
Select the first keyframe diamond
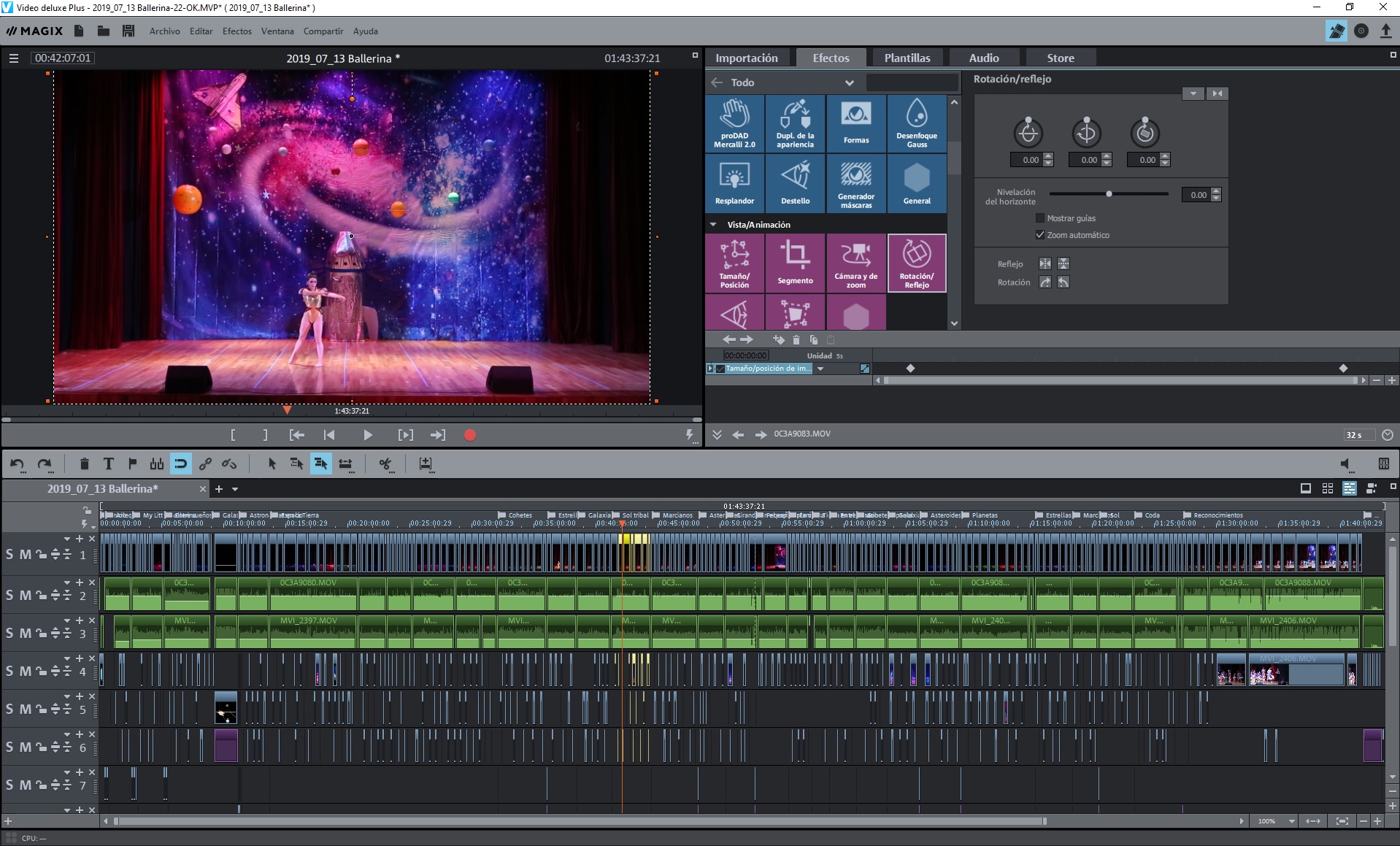[910, 369]
